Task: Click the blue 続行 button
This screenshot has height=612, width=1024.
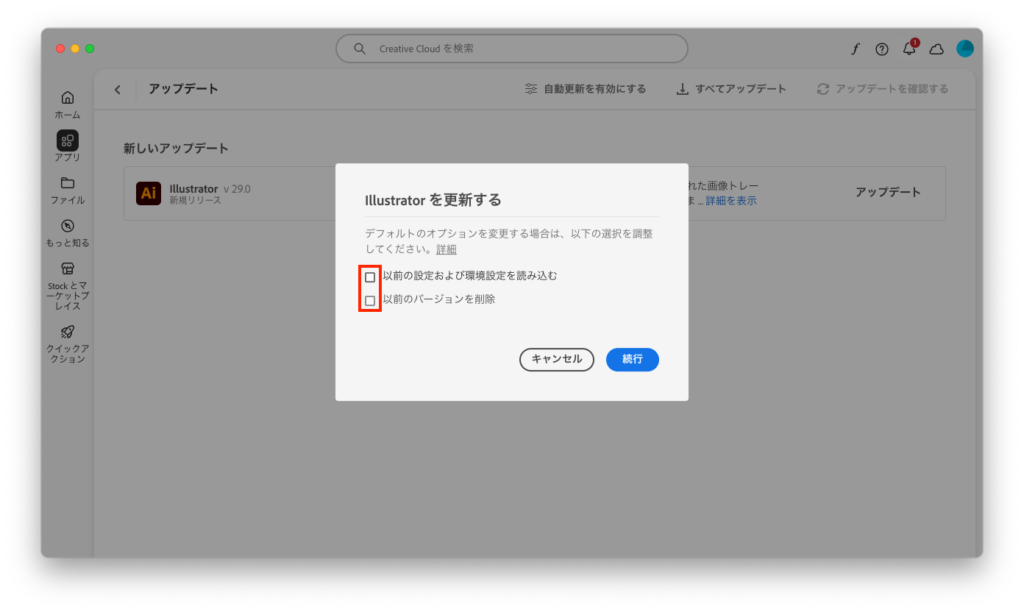Action: click(x=632, y=359)
